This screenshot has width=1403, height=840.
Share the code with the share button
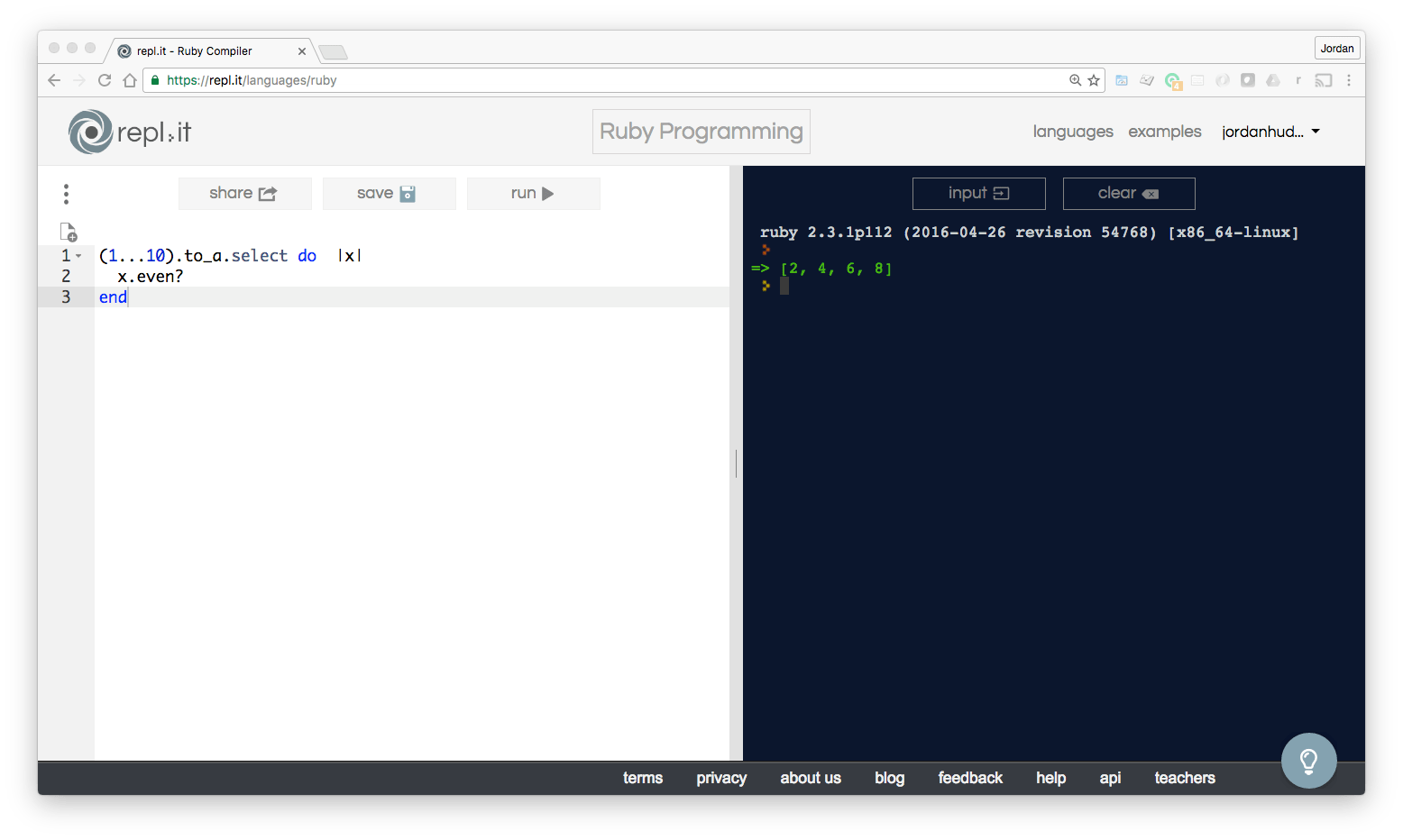tap(244, 194)
